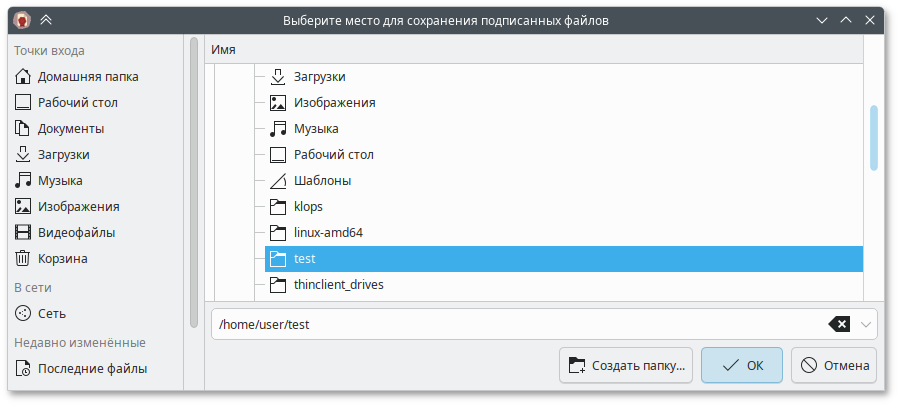The image size is (898, 405).
Task: Close the dialog window
Action: click(869, 21)
